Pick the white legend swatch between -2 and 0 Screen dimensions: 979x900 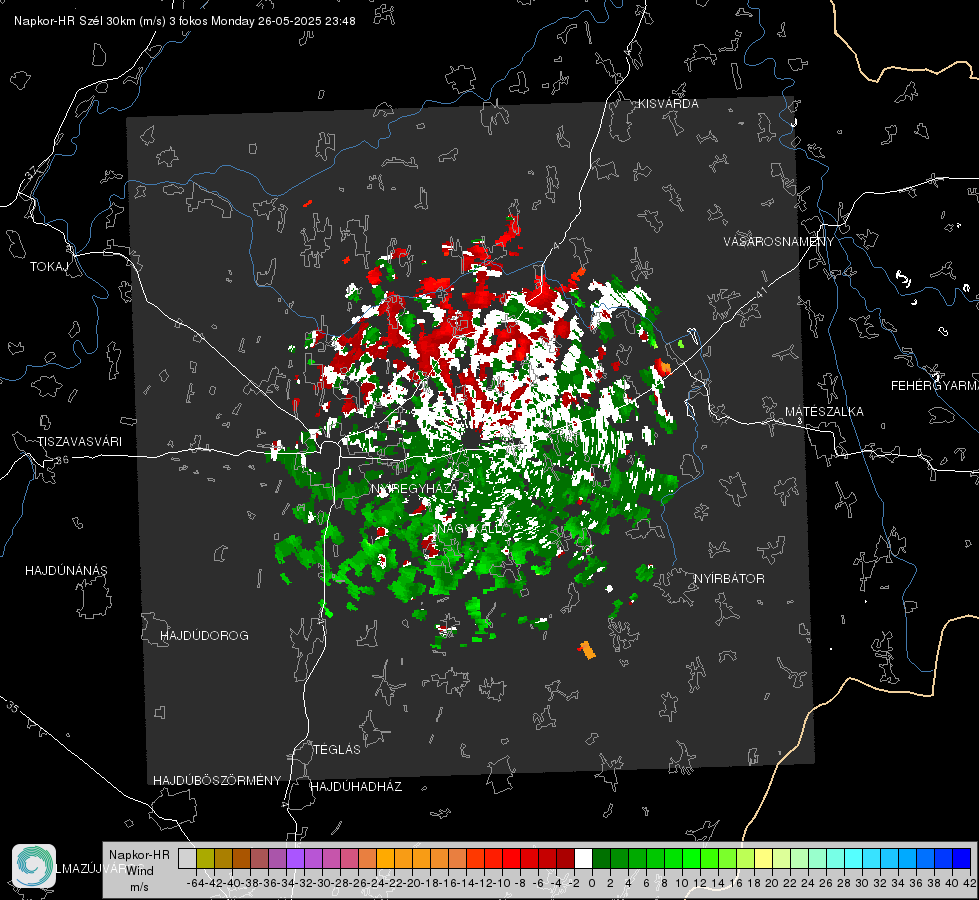coord(583,858)
